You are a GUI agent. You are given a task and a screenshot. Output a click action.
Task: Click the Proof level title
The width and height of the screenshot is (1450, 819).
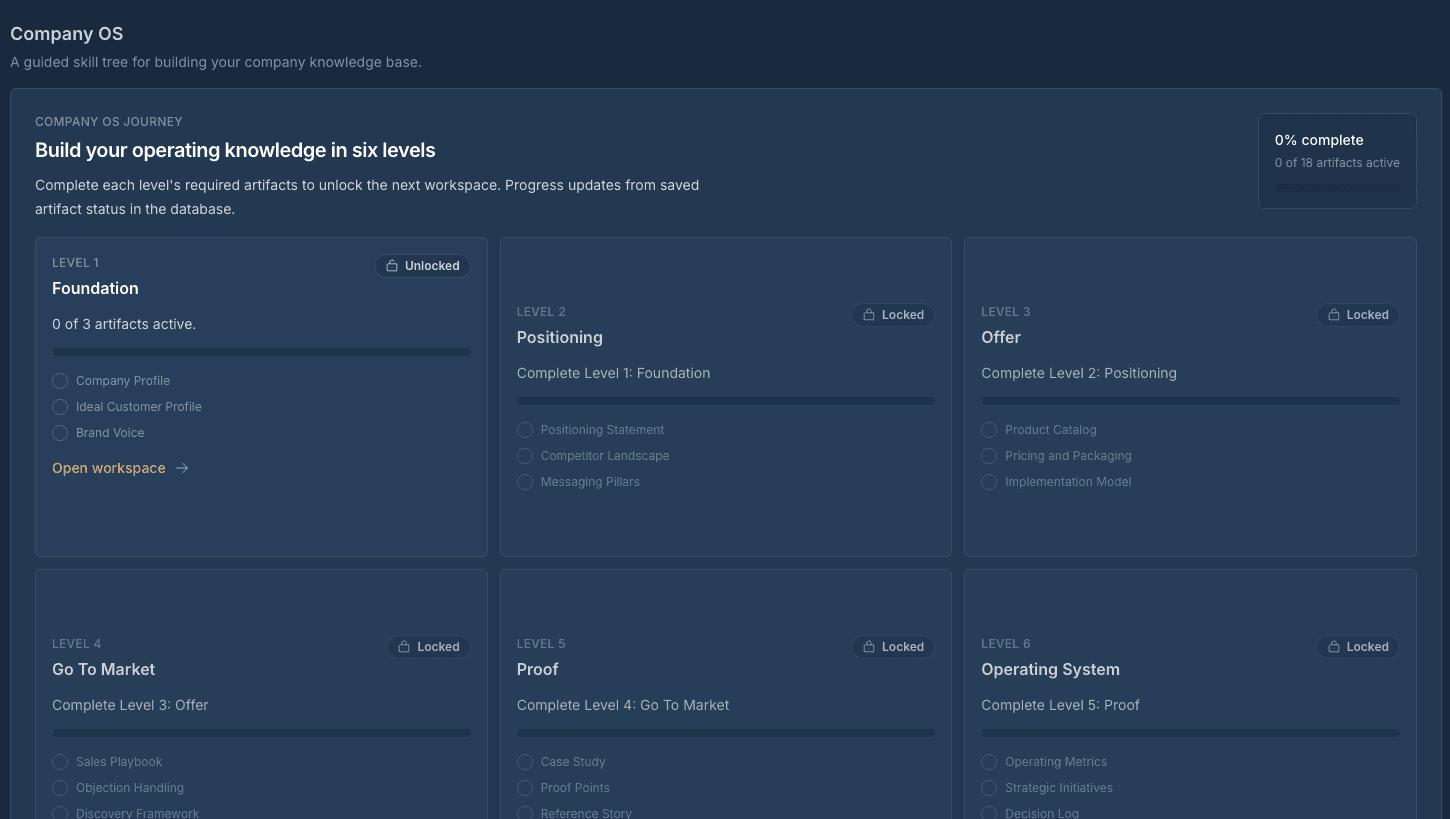click(538, 669)
